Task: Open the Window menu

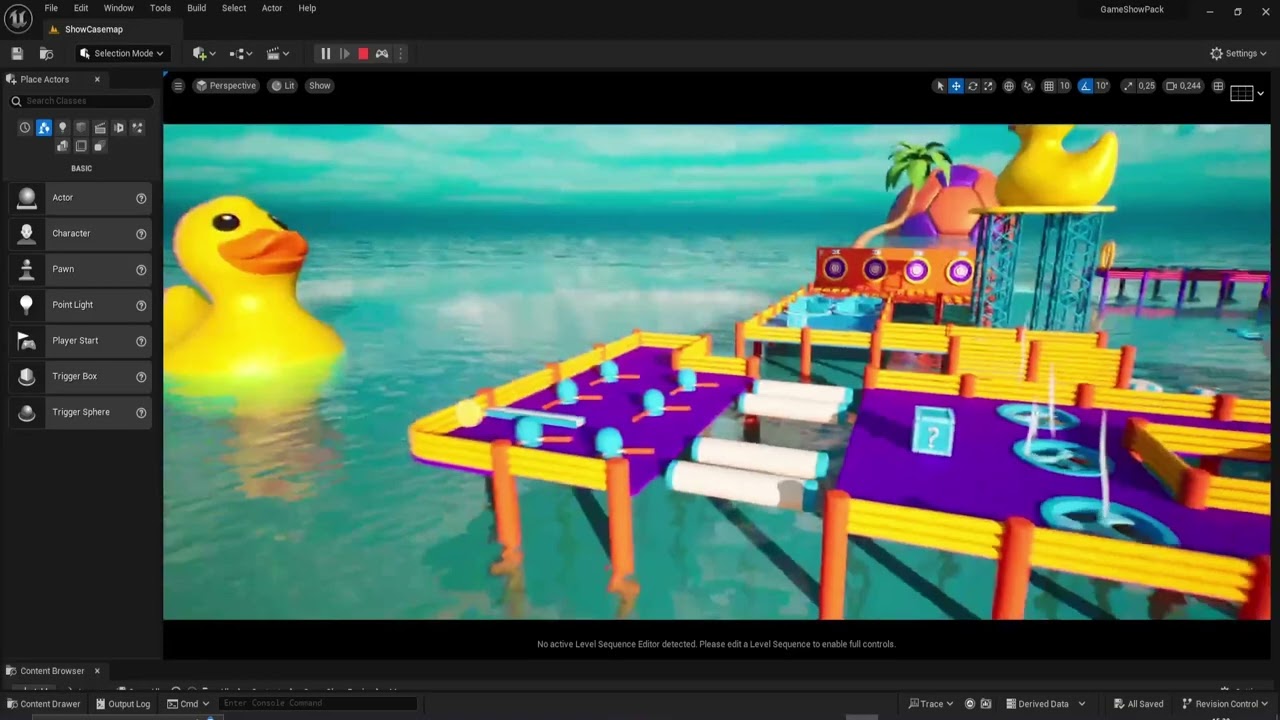Action: (119, 8)
